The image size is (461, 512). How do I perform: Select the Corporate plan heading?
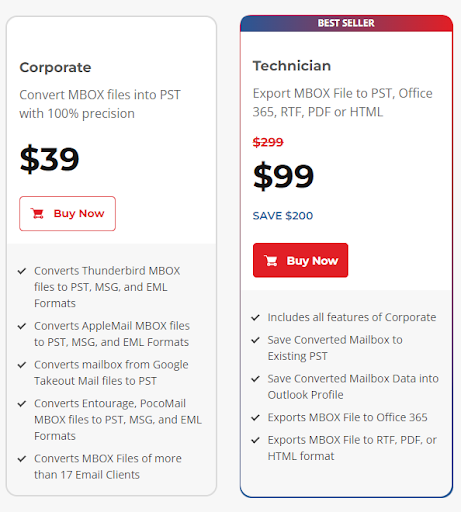55,67
